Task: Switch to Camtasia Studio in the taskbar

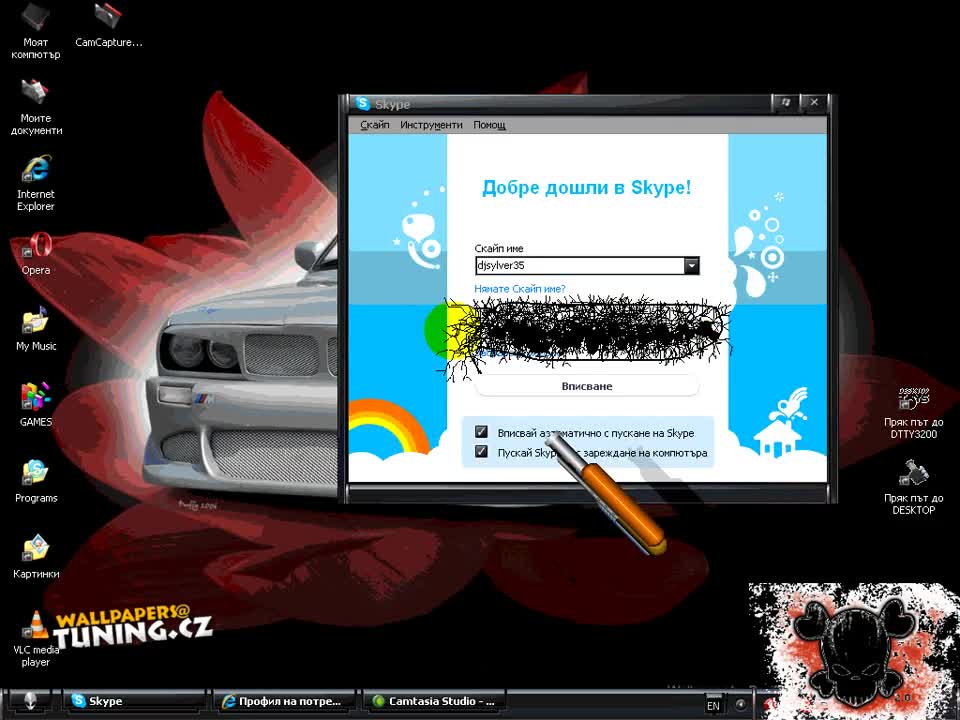Action: 435,702
